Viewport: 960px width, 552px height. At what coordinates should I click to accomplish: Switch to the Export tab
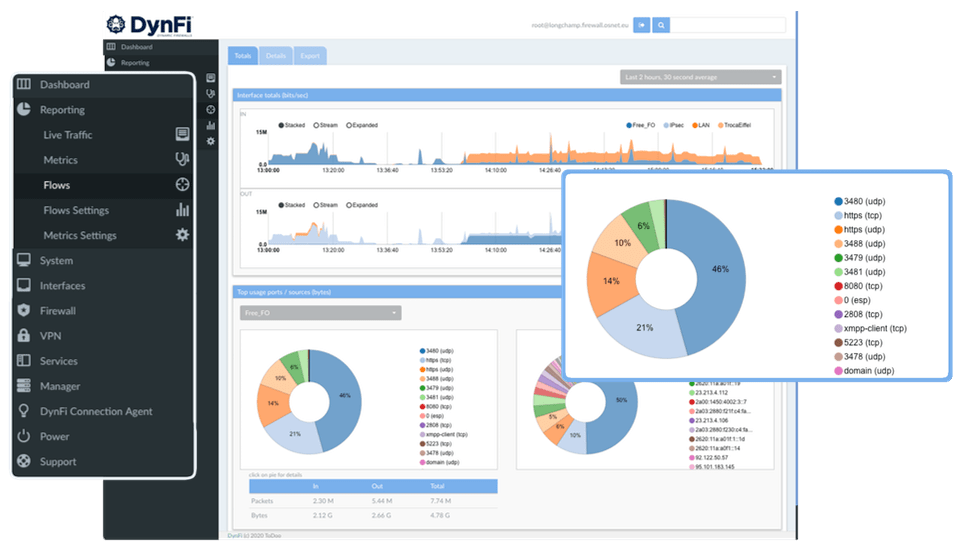[x=310, y=56]
